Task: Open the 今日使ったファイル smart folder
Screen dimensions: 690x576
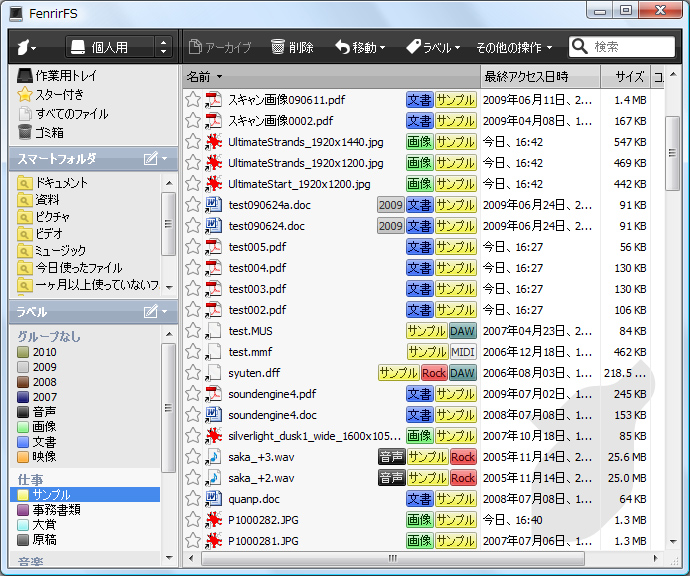Action: [78, 268]
